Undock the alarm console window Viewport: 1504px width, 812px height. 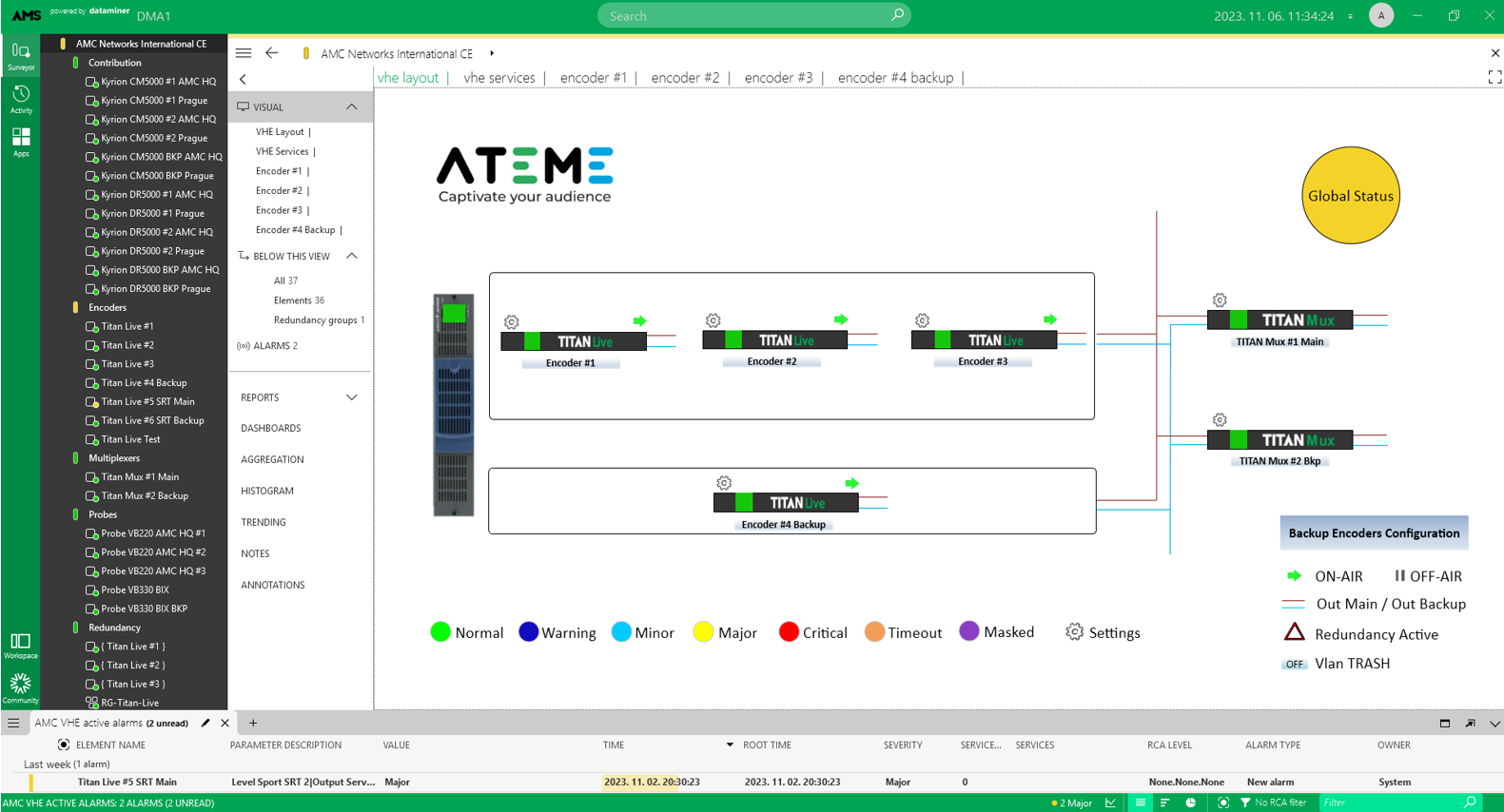pyautogui.click(x=1470, y=724)
